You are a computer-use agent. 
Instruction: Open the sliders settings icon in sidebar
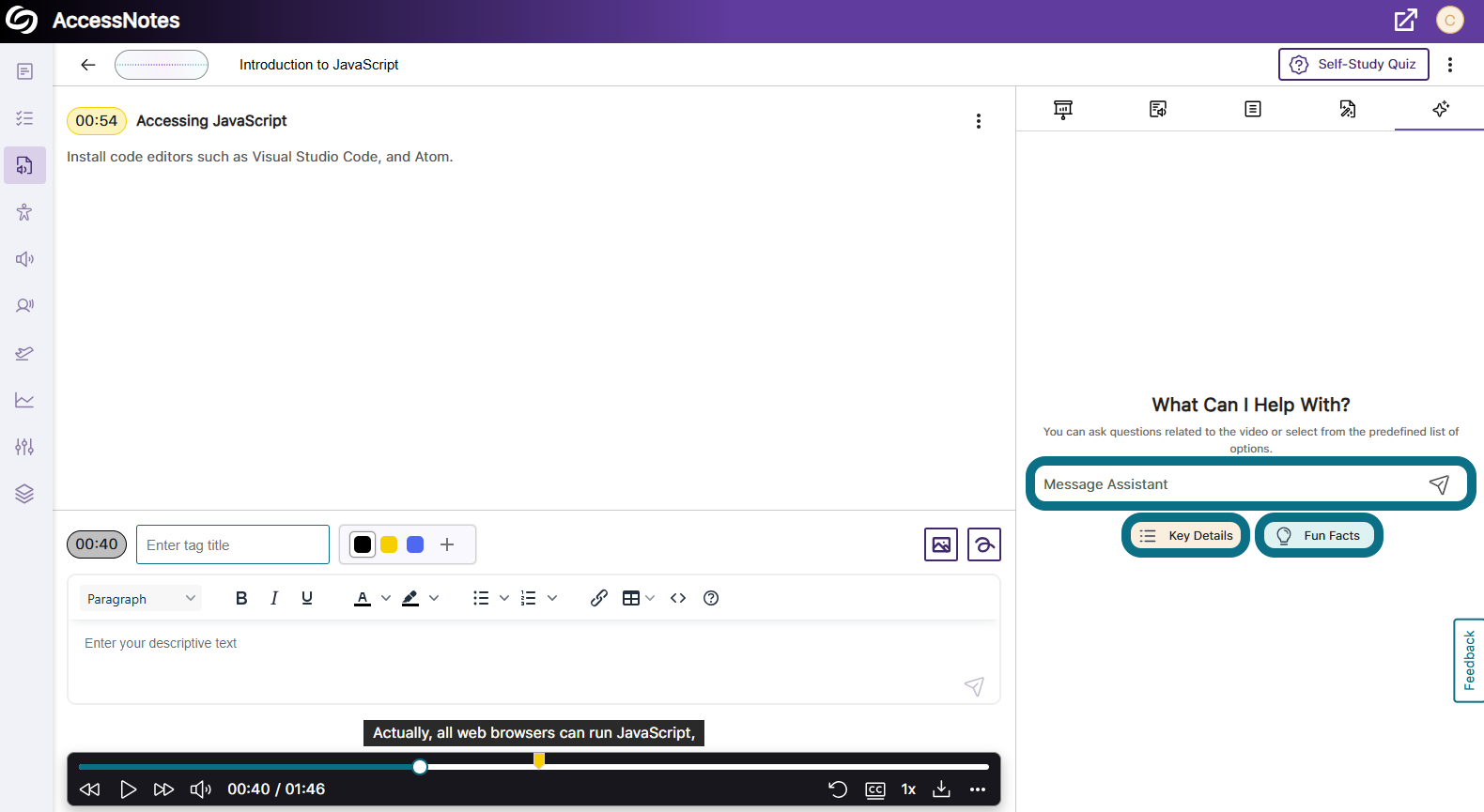24,447
